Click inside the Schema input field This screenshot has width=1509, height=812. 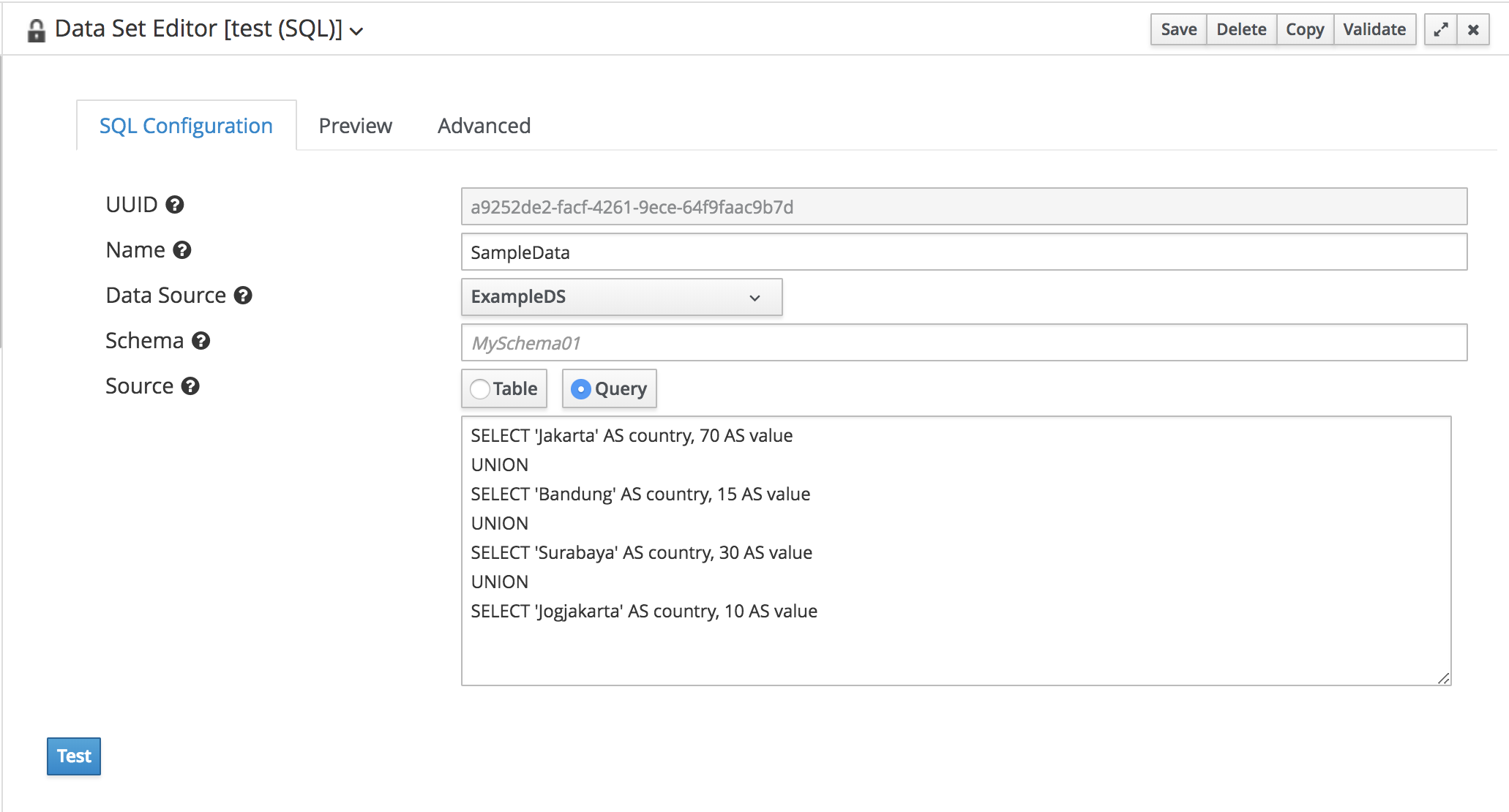tap(805, 342)
